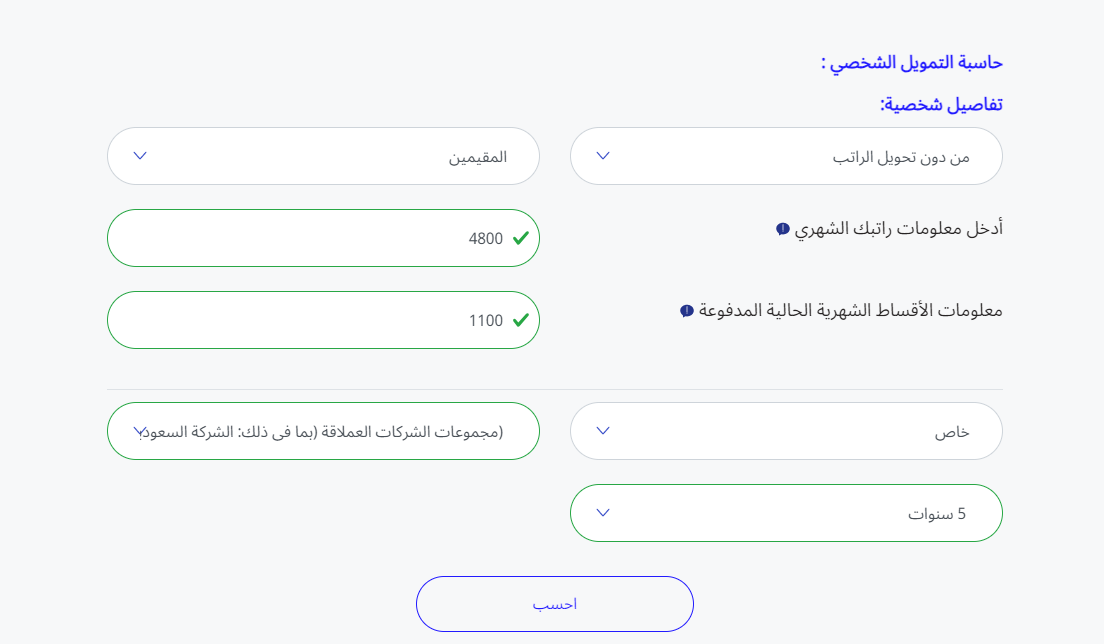Open the المقيمين residency dropdown

(323, 156)
